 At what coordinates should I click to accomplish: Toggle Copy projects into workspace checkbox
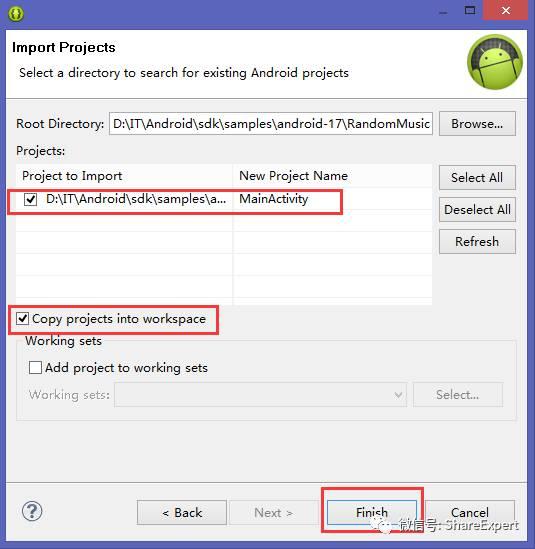coord(22,319)
